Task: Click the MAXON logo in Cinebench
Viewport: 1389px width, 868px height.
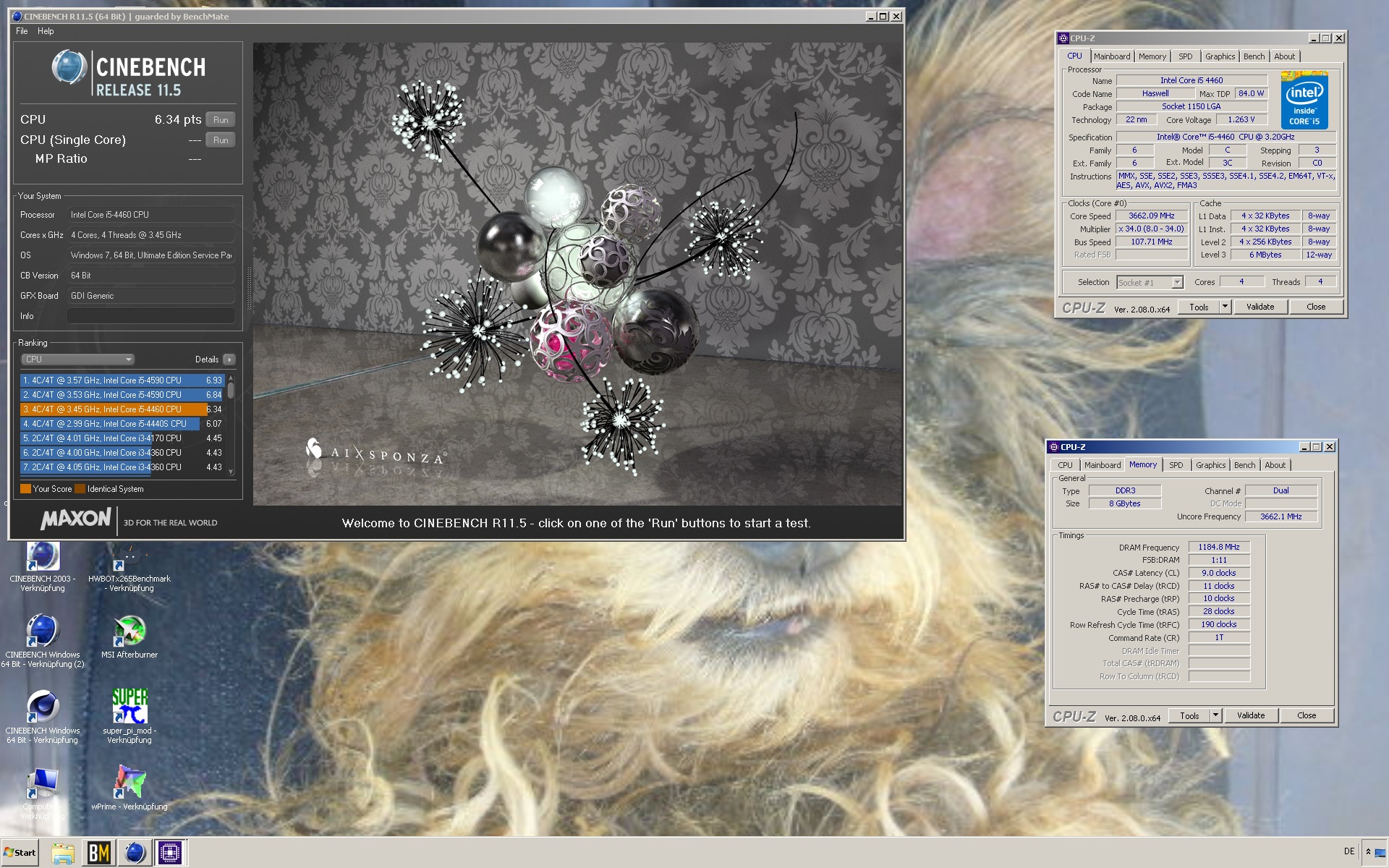Action: (x=76, y=519)
